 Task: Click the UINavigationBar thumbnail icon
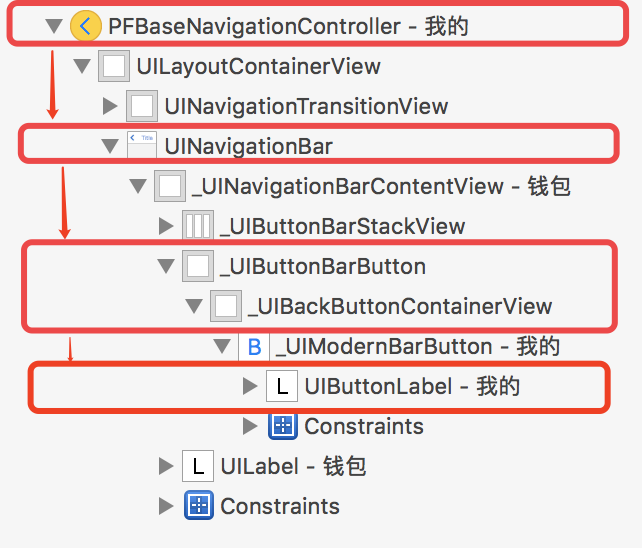pos(142,145)
